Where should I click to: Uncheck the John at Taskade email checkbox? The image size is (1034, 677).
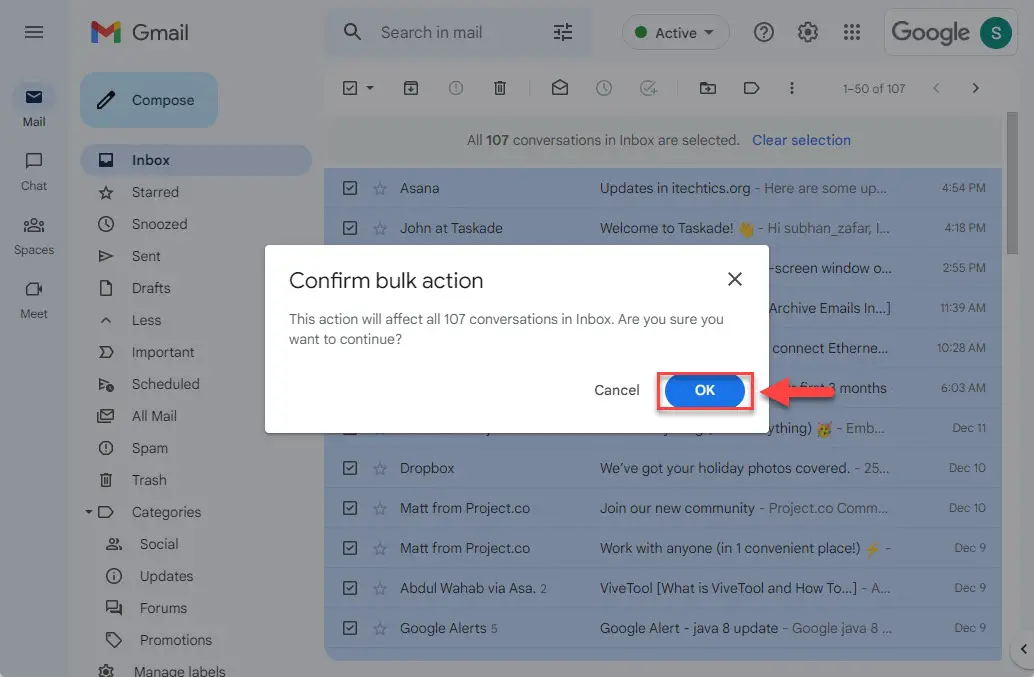pyautogui.click(x=350, y=228)
